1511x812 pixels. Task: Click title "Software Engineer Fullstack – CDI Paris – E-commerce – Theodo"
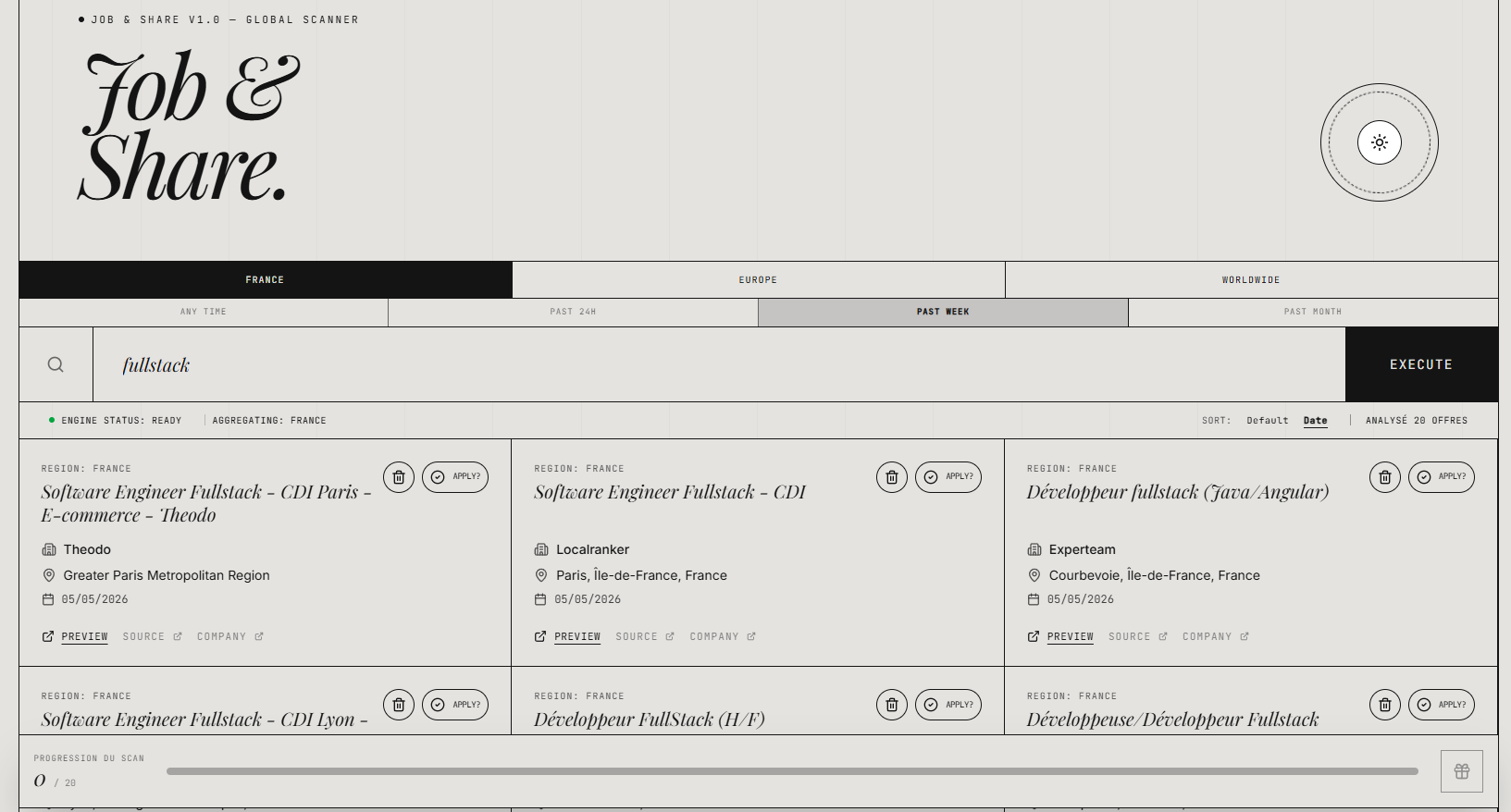pos(206,504)
